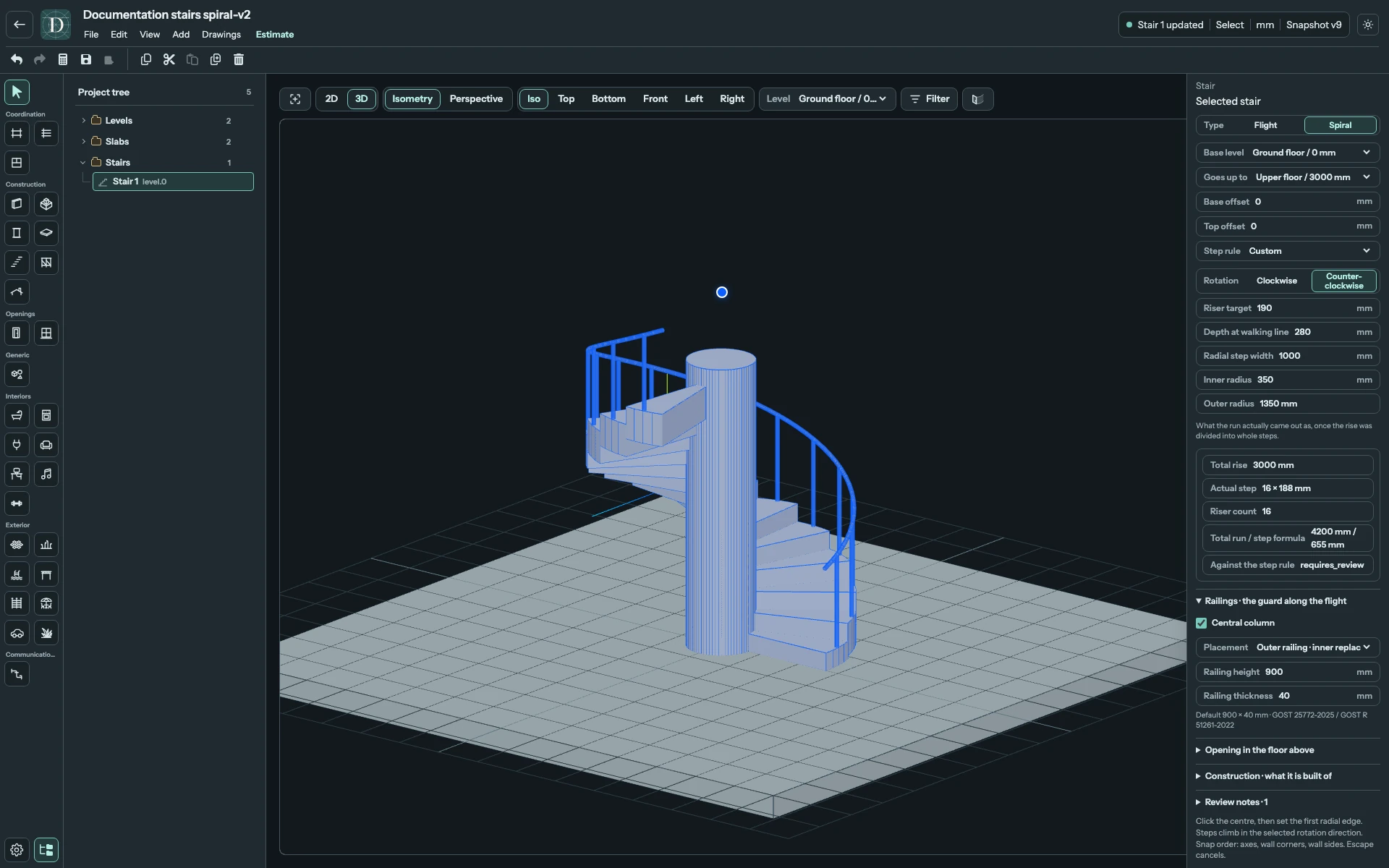Viewport: 1389px width, 868px height.
Task: Open the File menu
Action: coord(91,35)
